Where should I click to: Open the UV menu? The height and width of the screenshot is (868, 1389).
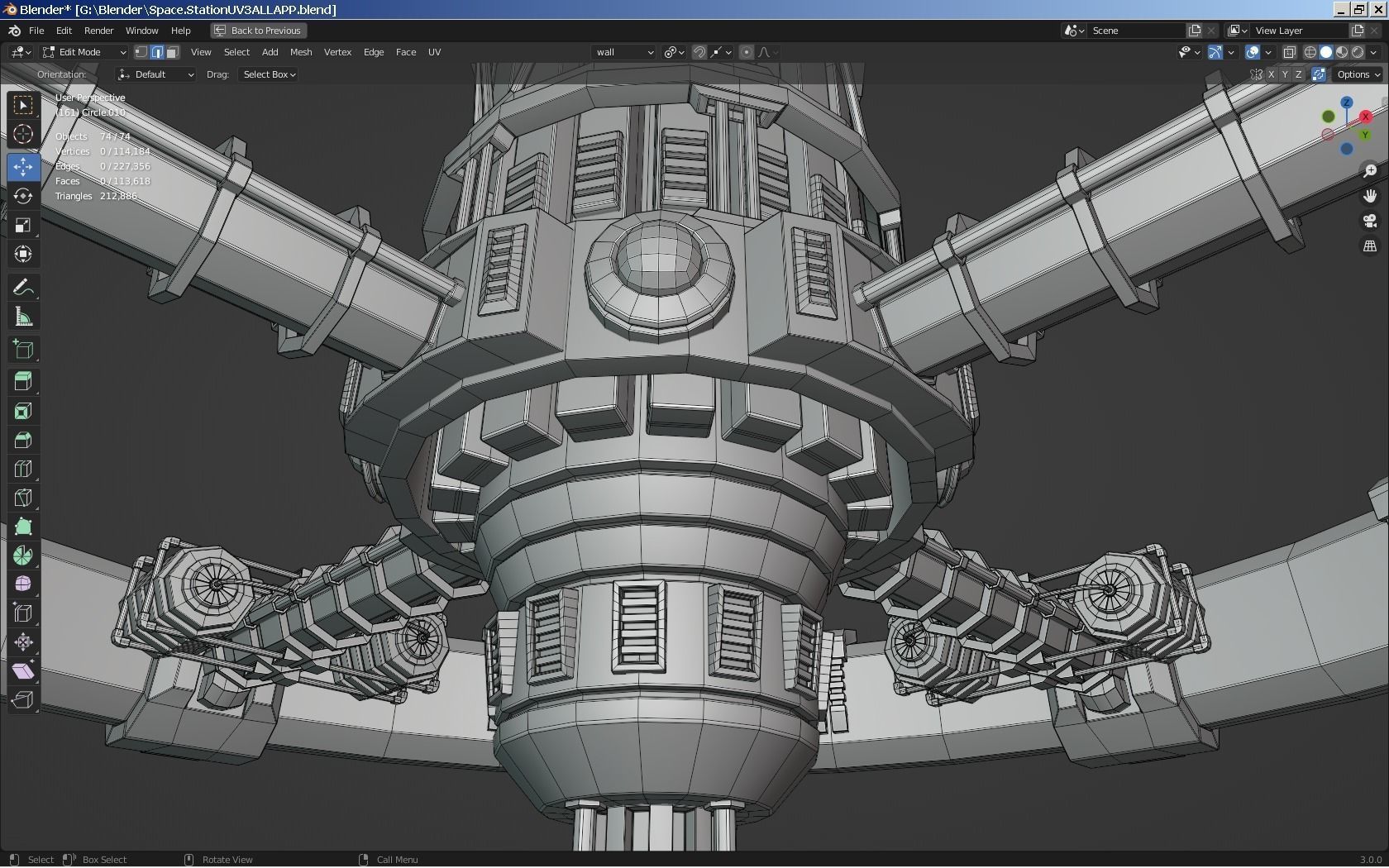click(434, 52)
